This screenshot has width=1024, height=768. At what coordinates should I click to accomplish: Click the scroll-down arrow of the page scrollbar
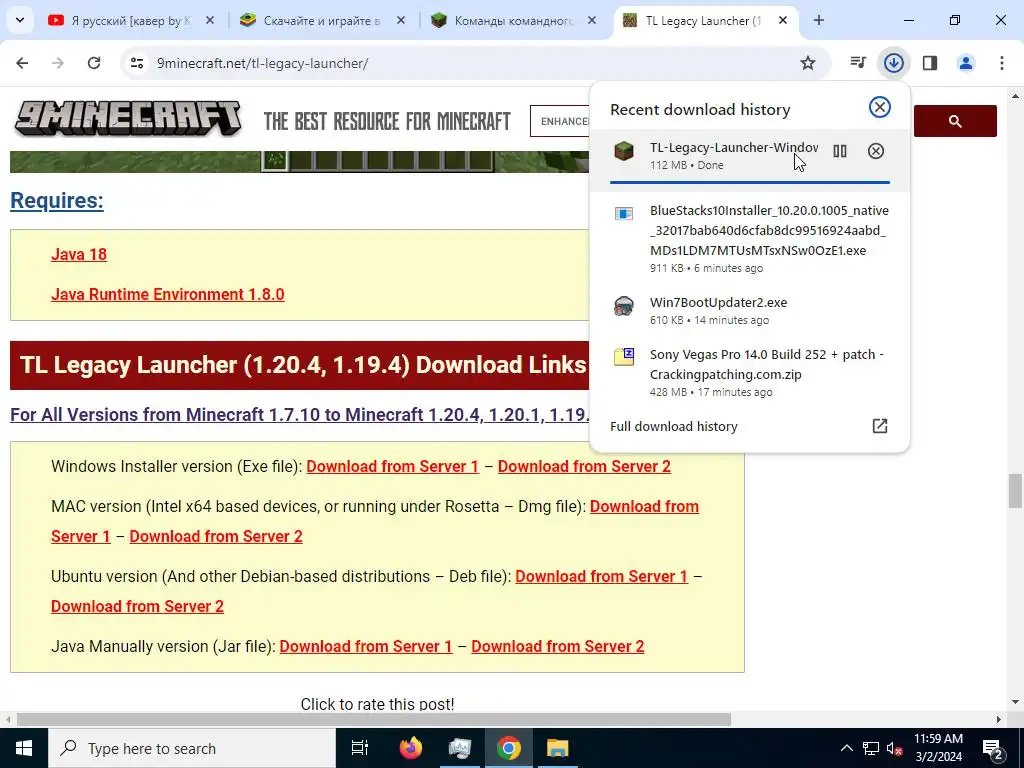[x=1015, y=703]
